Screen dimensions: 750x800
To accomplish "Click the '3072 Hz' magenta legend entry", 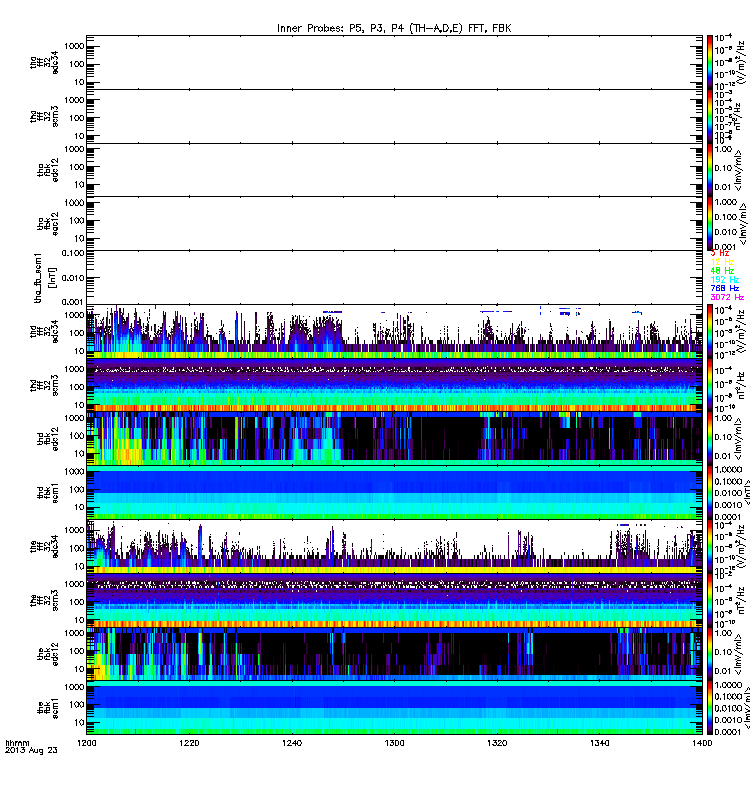I will 727,297.
